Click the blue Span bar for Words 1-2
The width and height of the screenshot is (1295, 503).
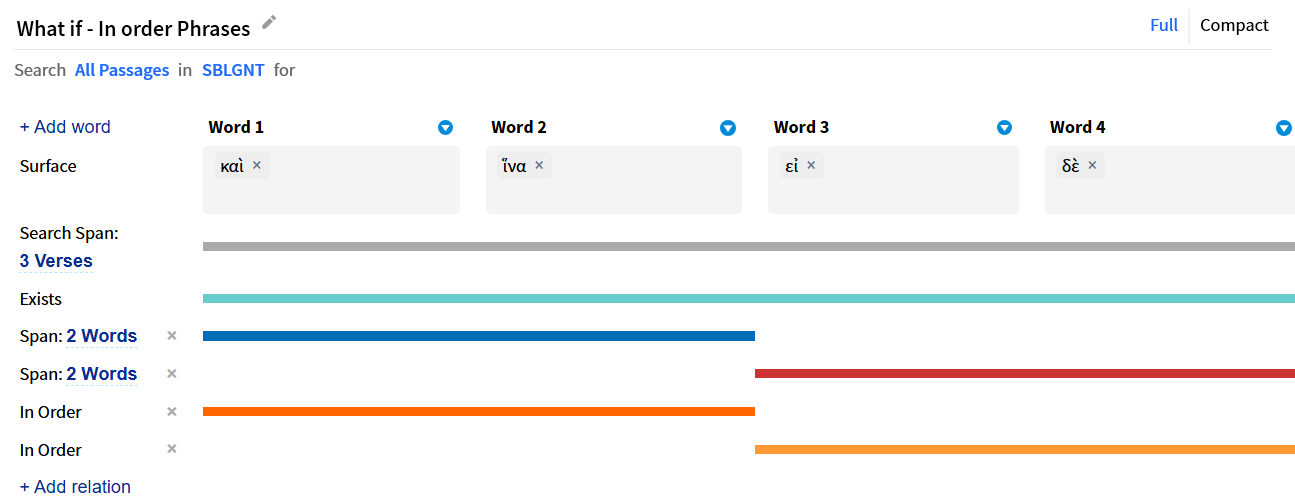pos(478,336)
